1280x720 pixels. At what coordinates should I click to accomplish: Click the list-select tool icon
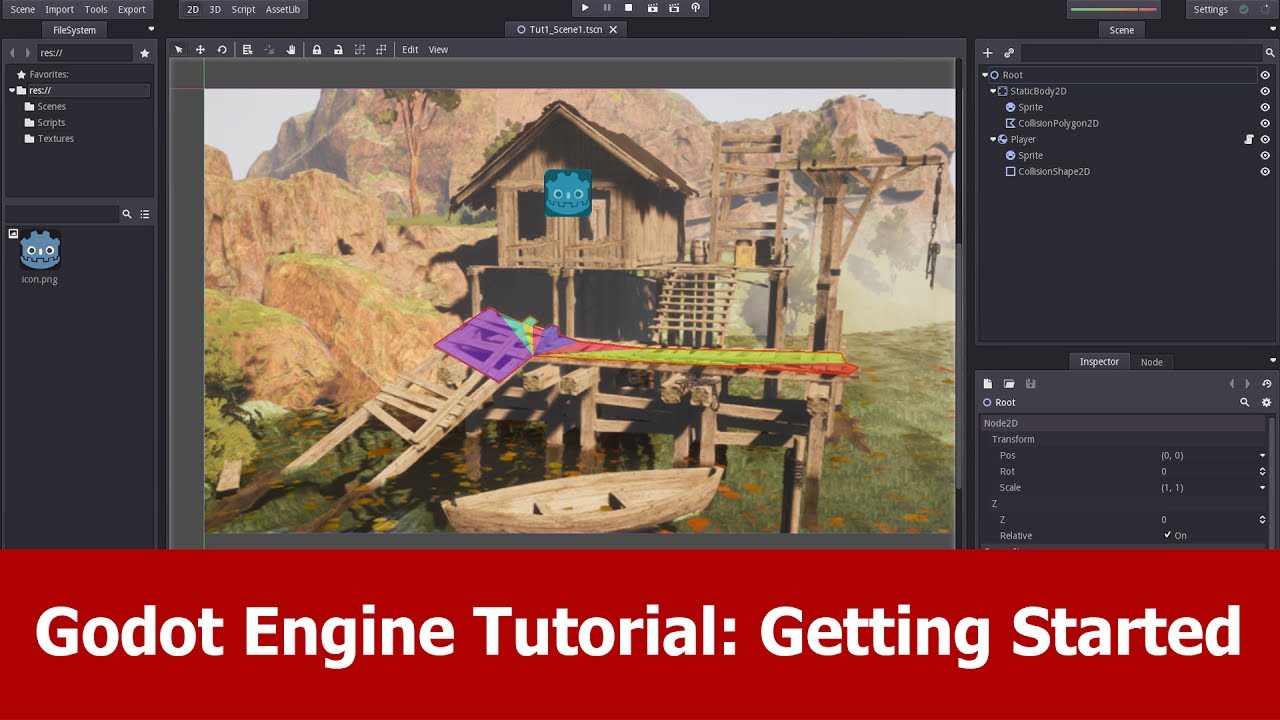coord(248,50)
